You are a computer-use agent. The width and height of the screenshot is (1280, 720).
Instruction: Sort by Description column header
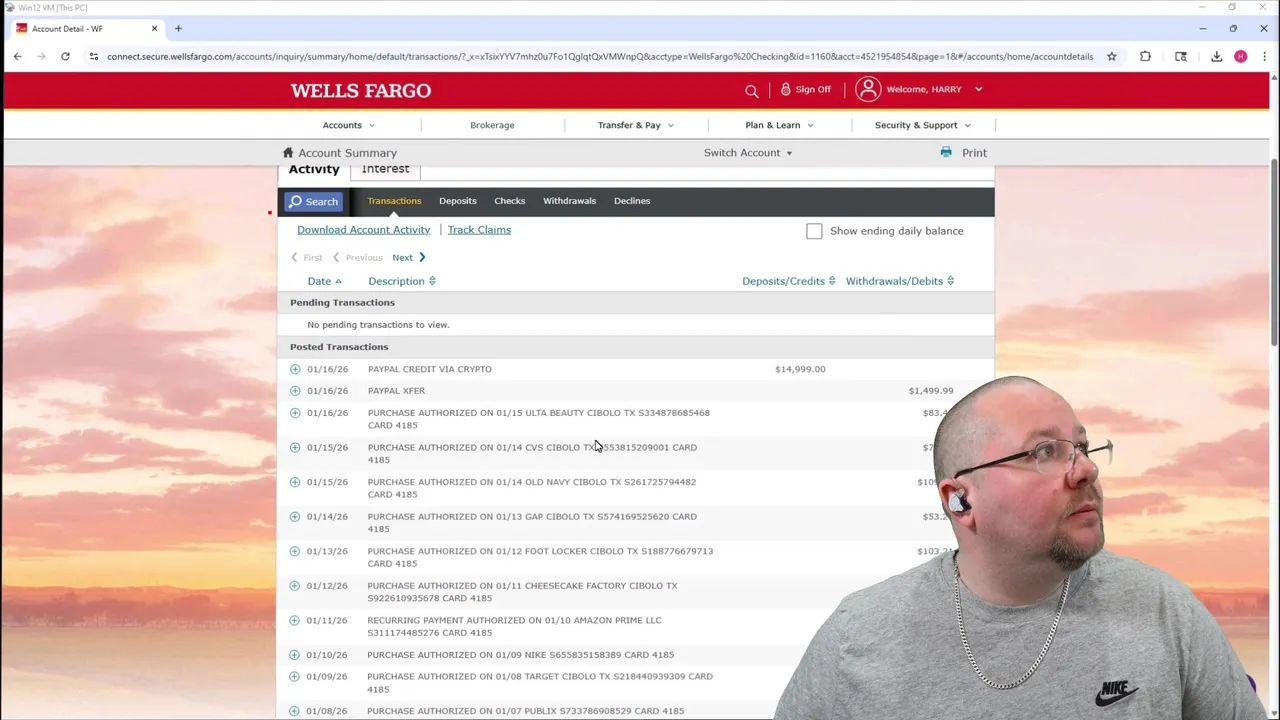tap(402, 281)
